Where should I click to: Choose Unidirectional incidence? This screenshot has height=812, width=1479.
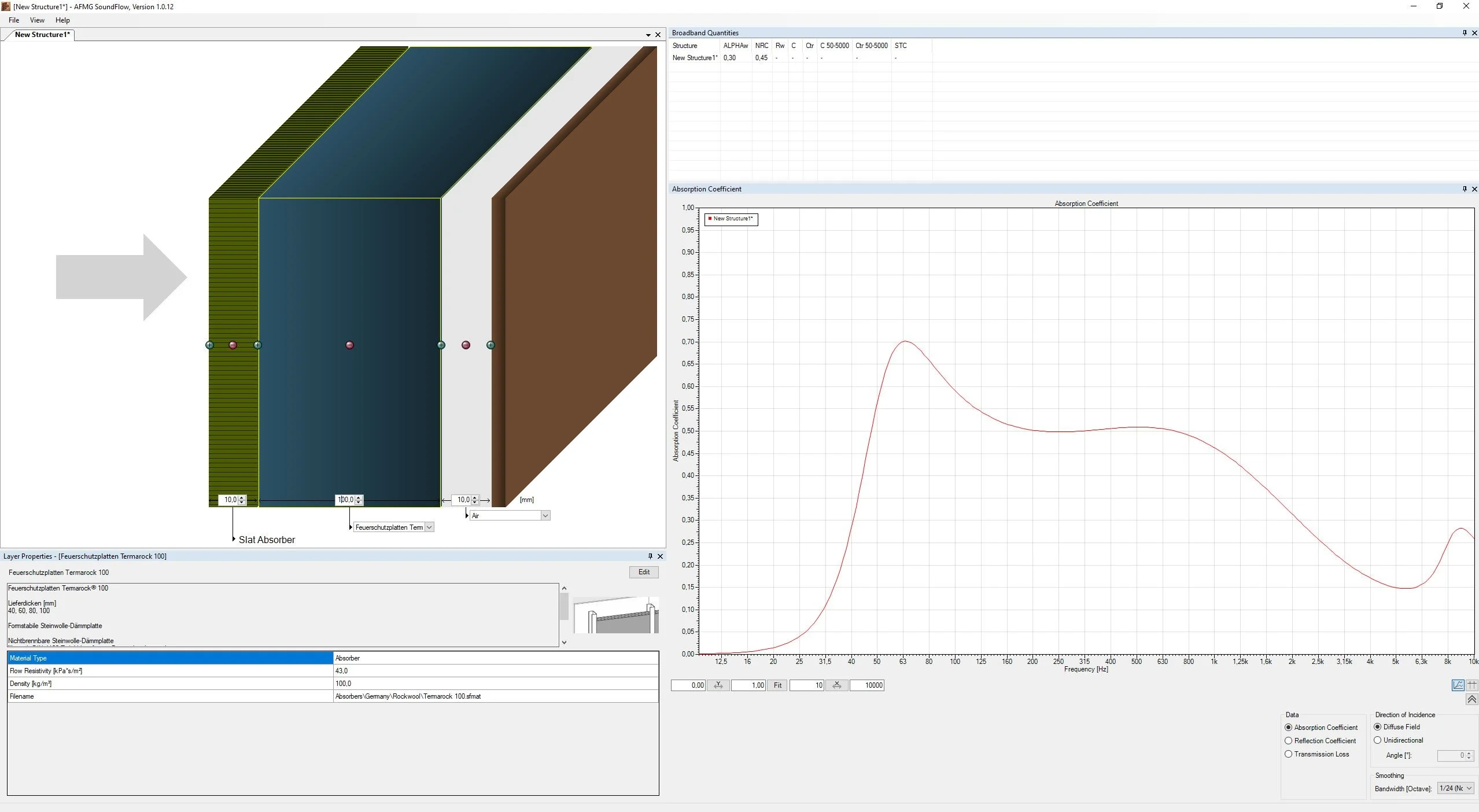(x=1399, y=740)
